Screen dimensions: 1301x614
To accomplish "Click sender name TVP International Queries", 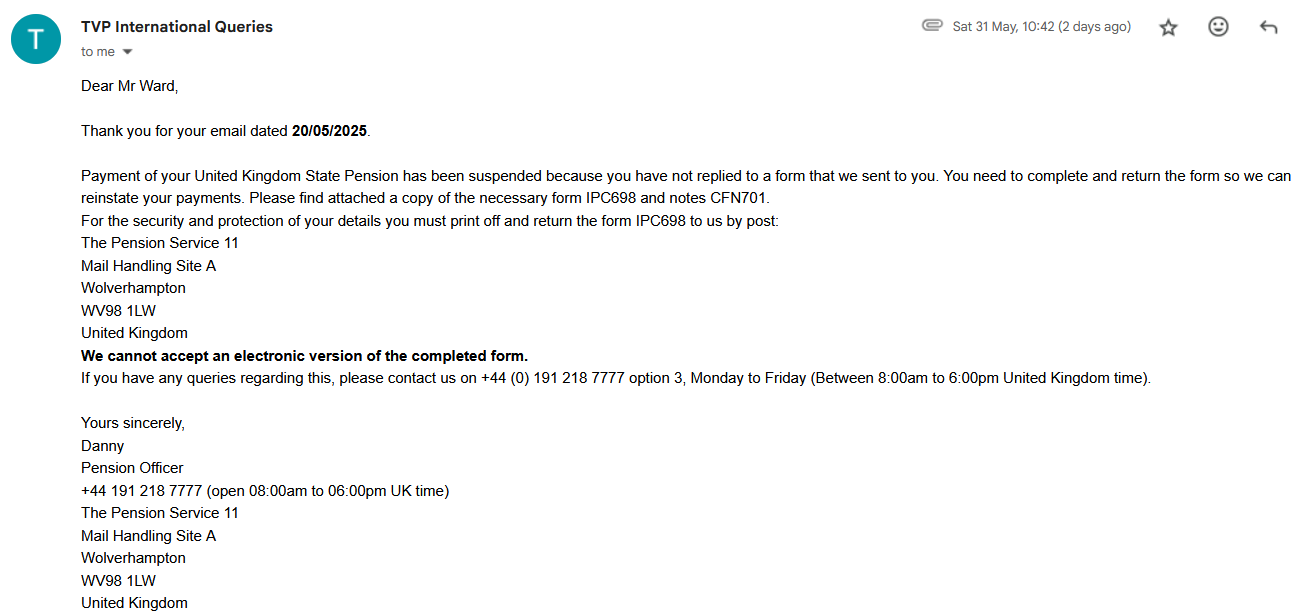I will point(177,27).
